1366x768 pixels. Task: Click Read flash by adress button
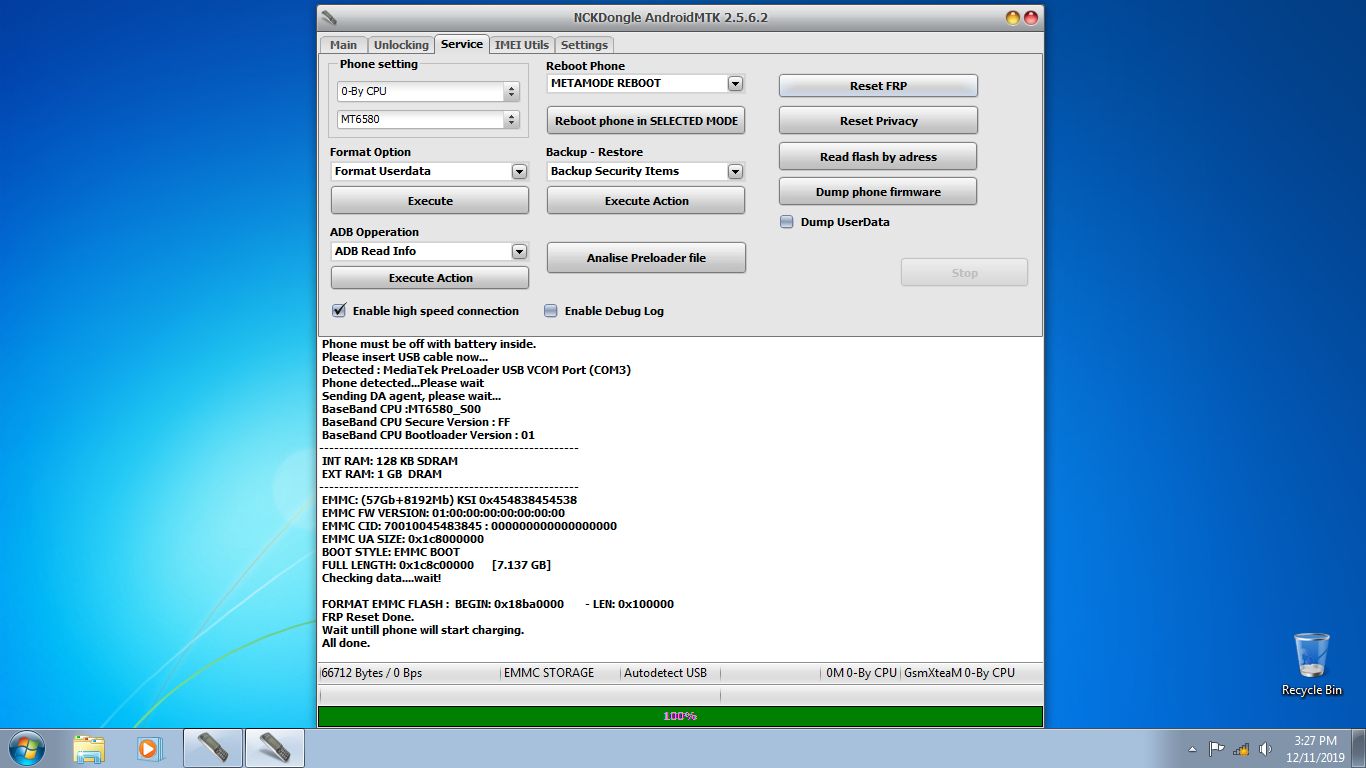click(878, 157)
